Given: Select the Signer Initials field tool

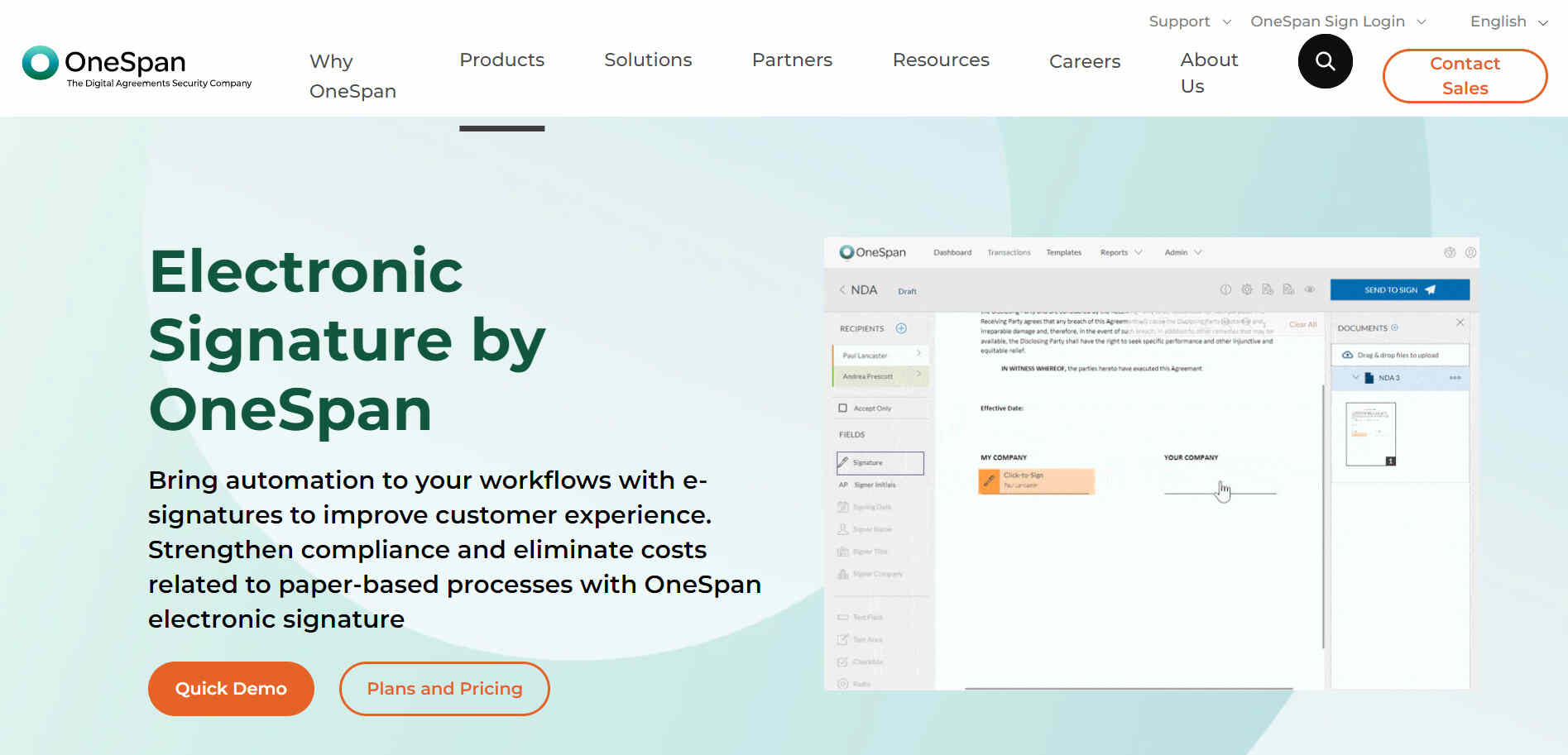Looking at the screenshot, I should (x=873, y=485).
